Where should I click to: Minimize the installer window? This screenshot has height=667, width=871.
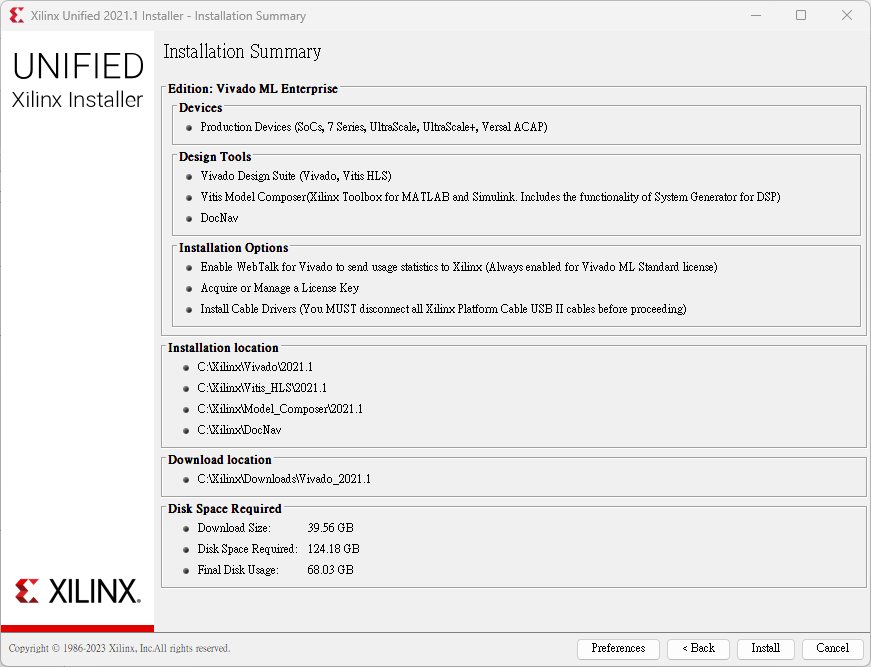[755, 16]
